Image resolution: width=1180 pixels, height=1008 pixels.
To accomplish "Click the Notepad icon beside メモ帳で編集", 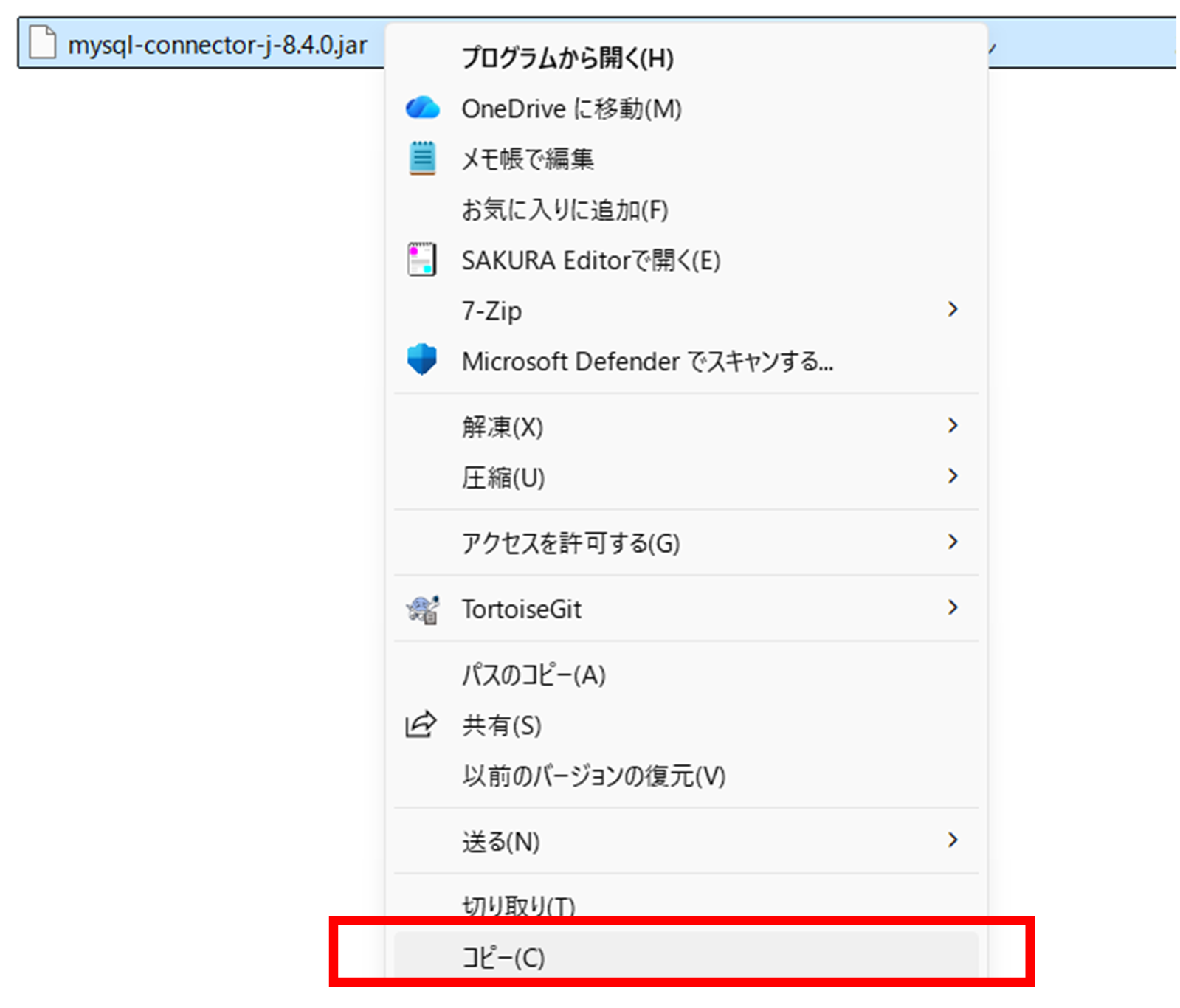I will point(422,159).
